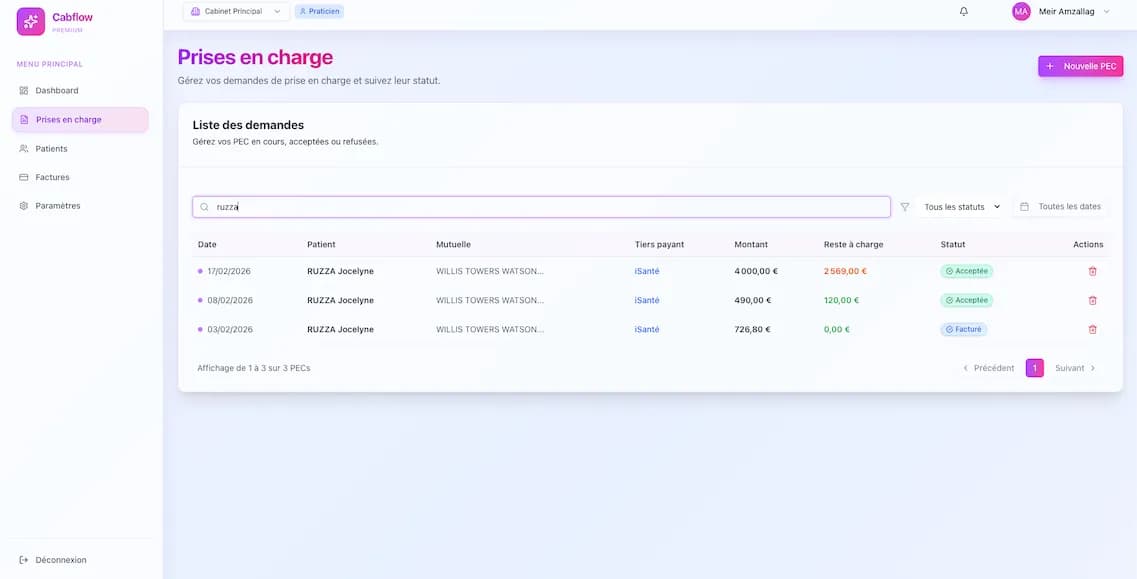
Task: Click WILLIS TOWERS WATSON in 17/02/2026 row
Action: 489,271
